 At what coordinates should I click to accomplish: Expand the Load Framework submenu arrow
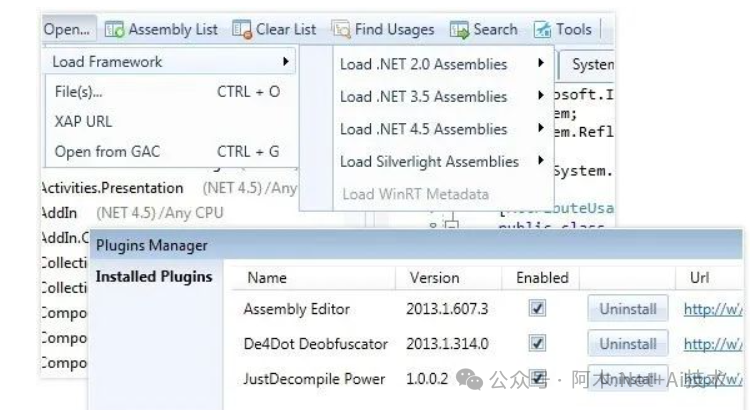click(x=286, y=62)
